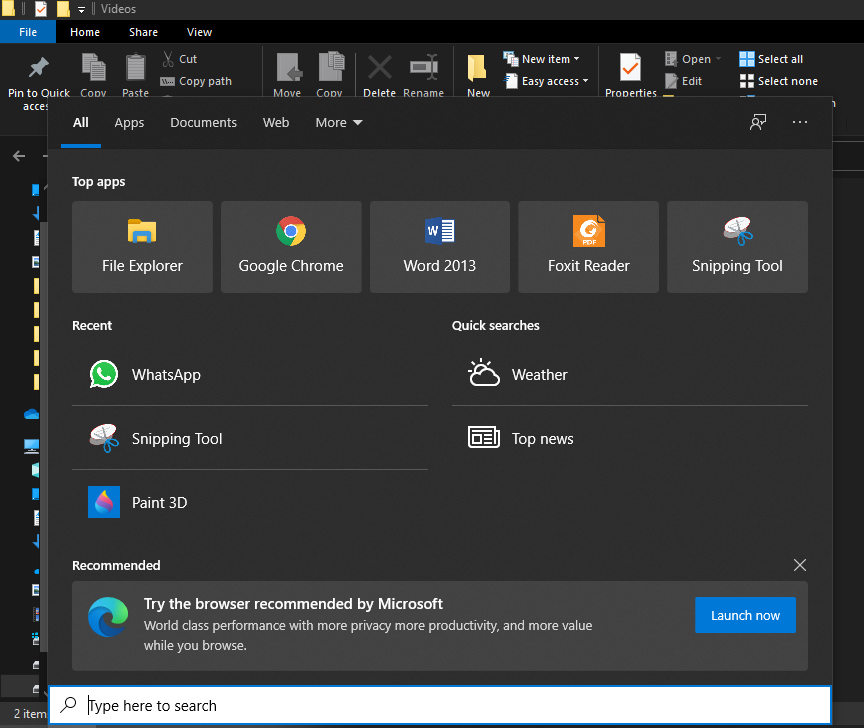Click the search feedback icon
The width and height of the screenshot is (864, 728).
click(758, 122)
